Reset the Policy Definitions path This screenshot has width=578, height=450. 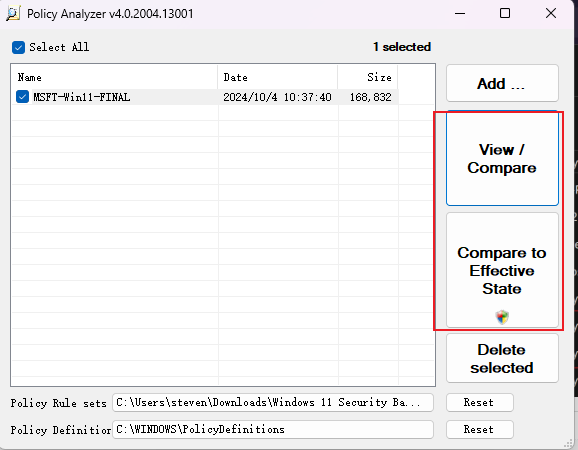tap(479, 429)
